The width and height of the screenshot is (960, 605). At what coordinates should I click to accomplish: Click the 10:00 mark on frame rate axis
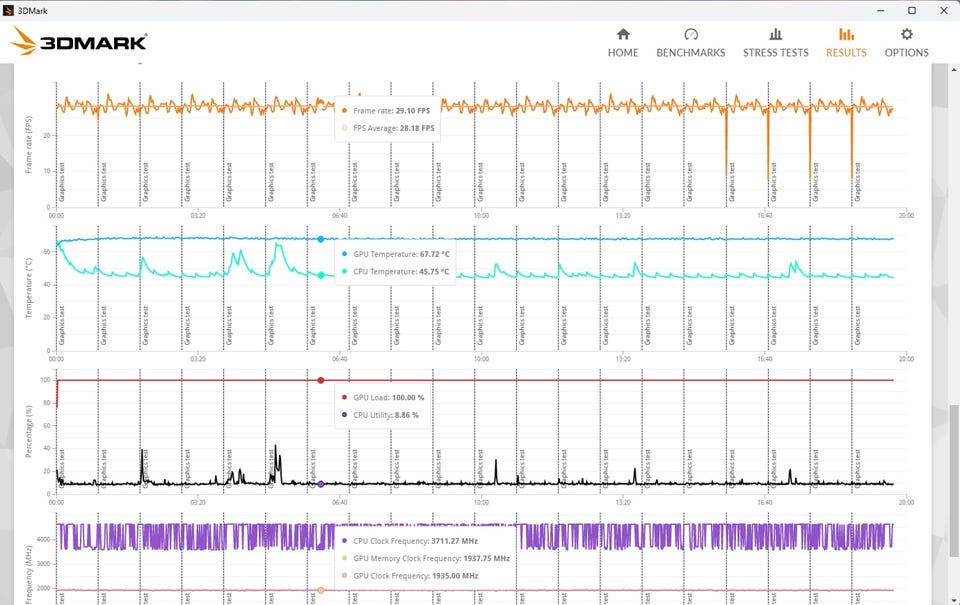click(x=481, y=215)
